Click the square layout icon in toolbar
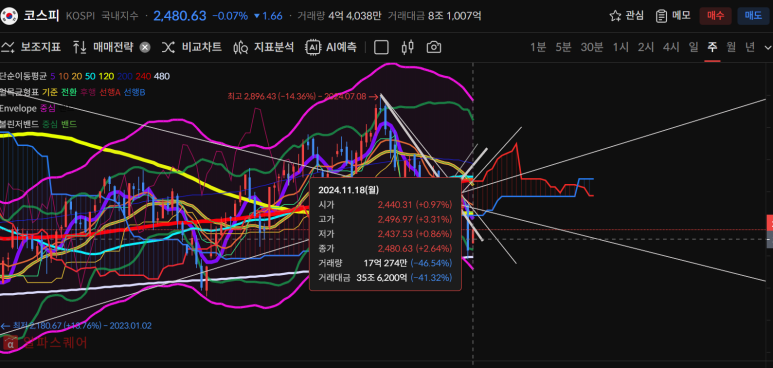Image resolution: width=773 pixels, height=368 pixels. click(x=381, y=47)
